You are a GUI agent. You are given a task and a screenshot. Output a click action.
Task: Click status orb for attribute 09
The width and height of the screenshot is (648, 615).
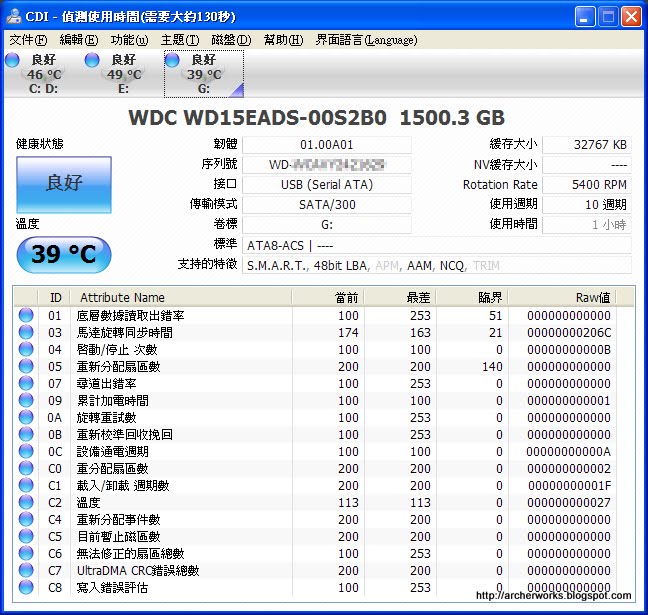[x=26, y=400]
